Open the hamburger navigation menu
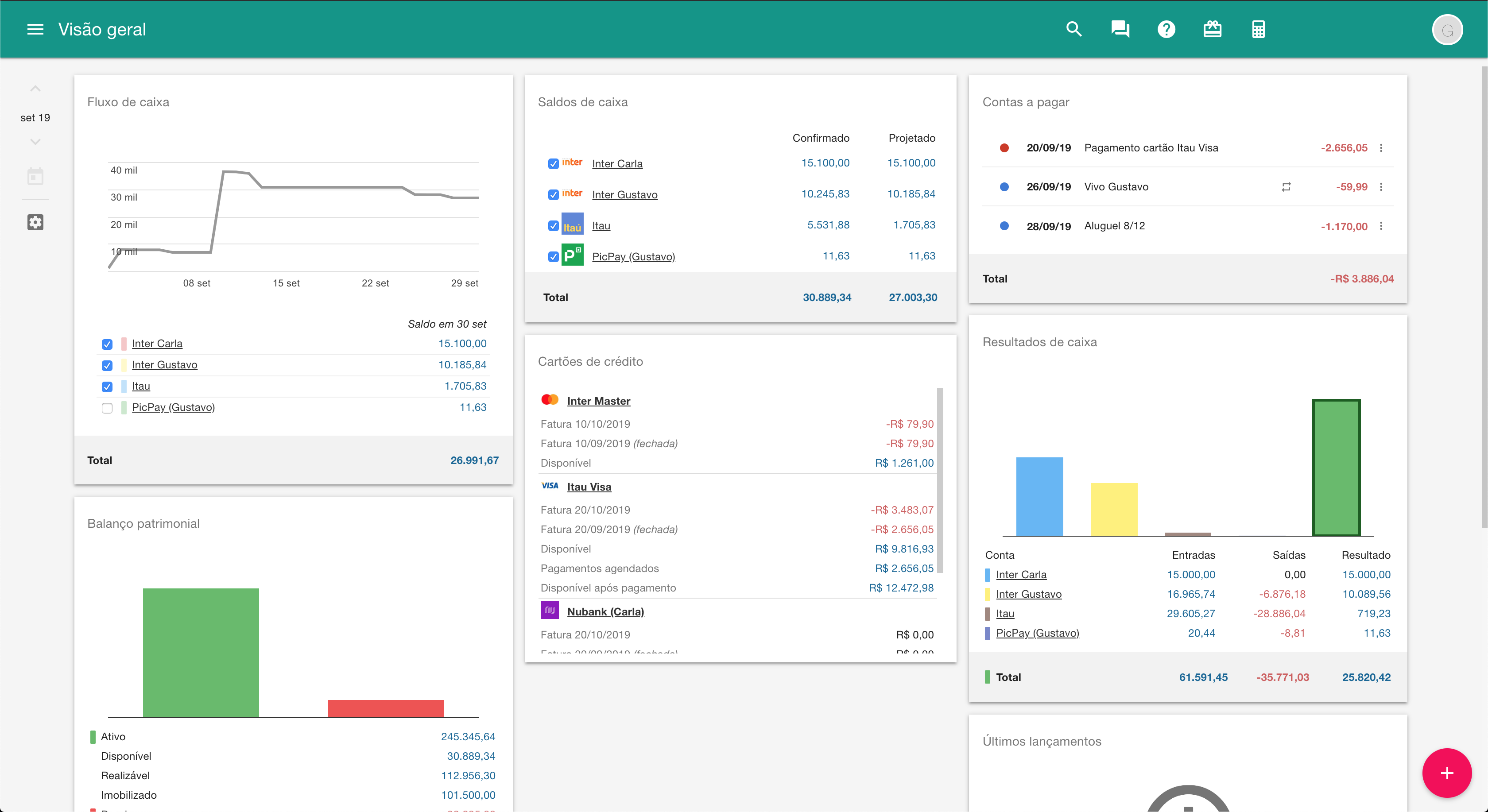Image resolution: width=1488 pixels, height=812 pixels. tap(35, 30)
